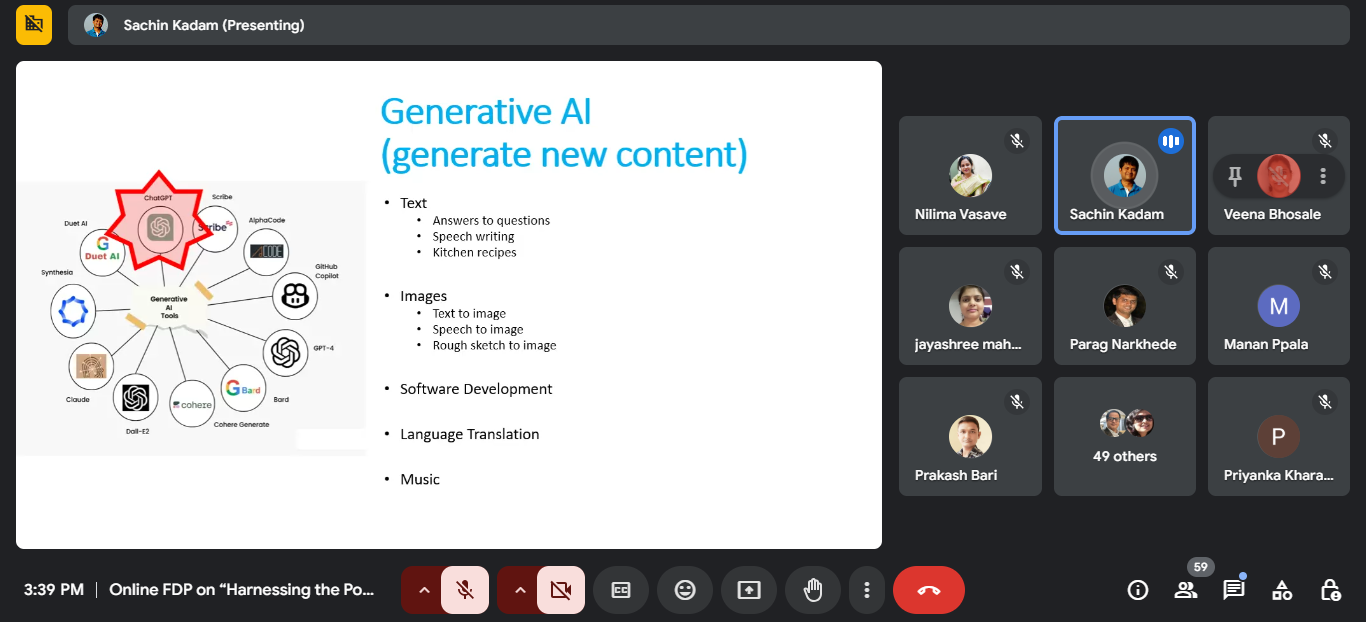The image size is (1366, 622).
Task: Click the Synthesia logo circle in the slide
Action: [73, 312]
